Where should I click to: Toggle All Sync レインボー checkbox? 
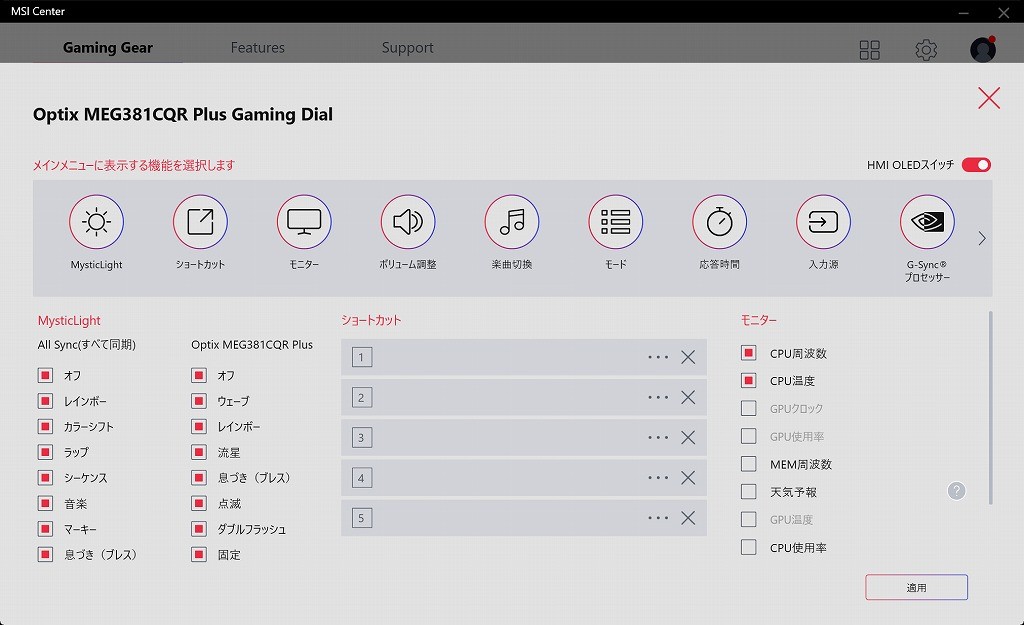pyautogui.click(x=45, y=401)
